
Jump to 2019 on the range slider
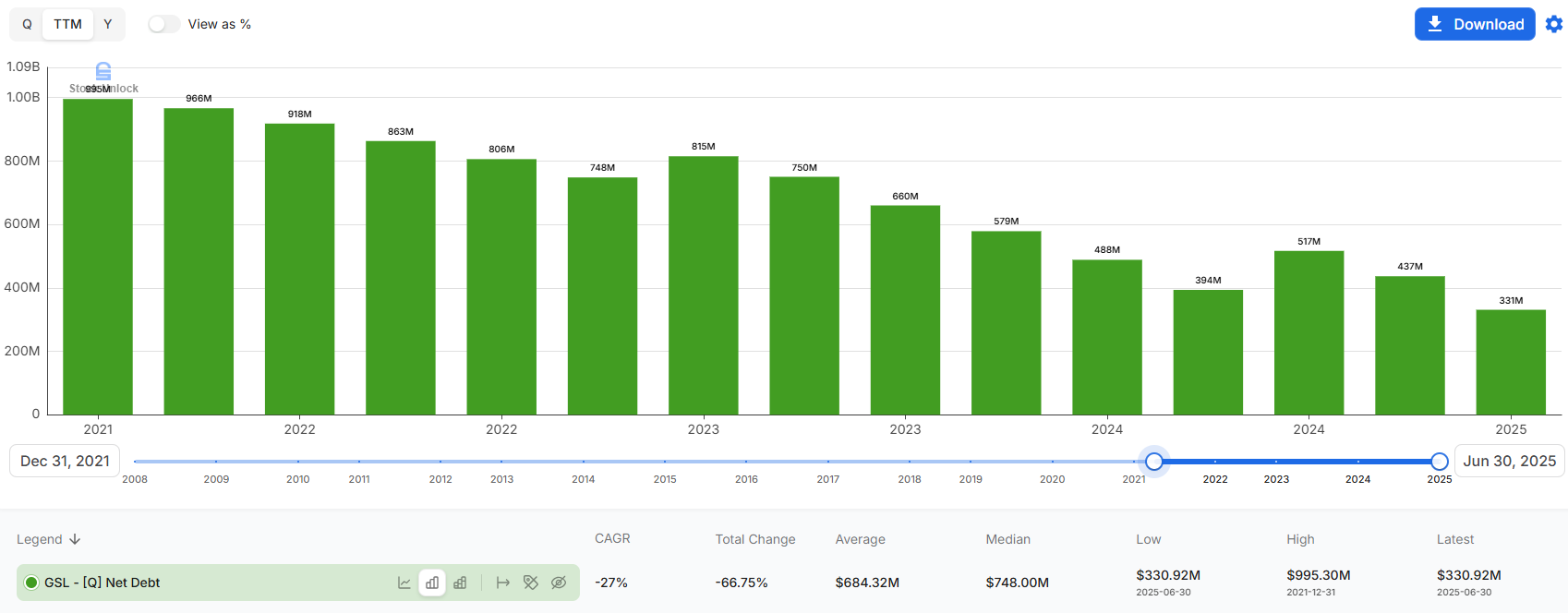point(971,479)
